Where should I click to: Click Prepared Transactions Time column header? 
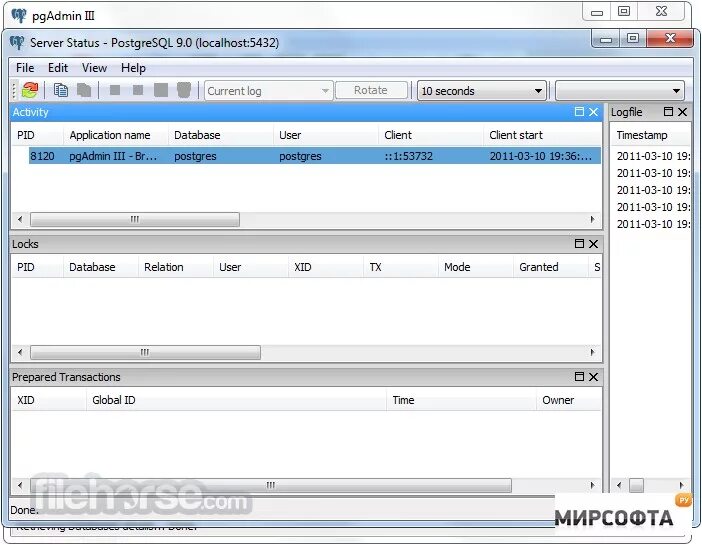click(x=461, y=400)
